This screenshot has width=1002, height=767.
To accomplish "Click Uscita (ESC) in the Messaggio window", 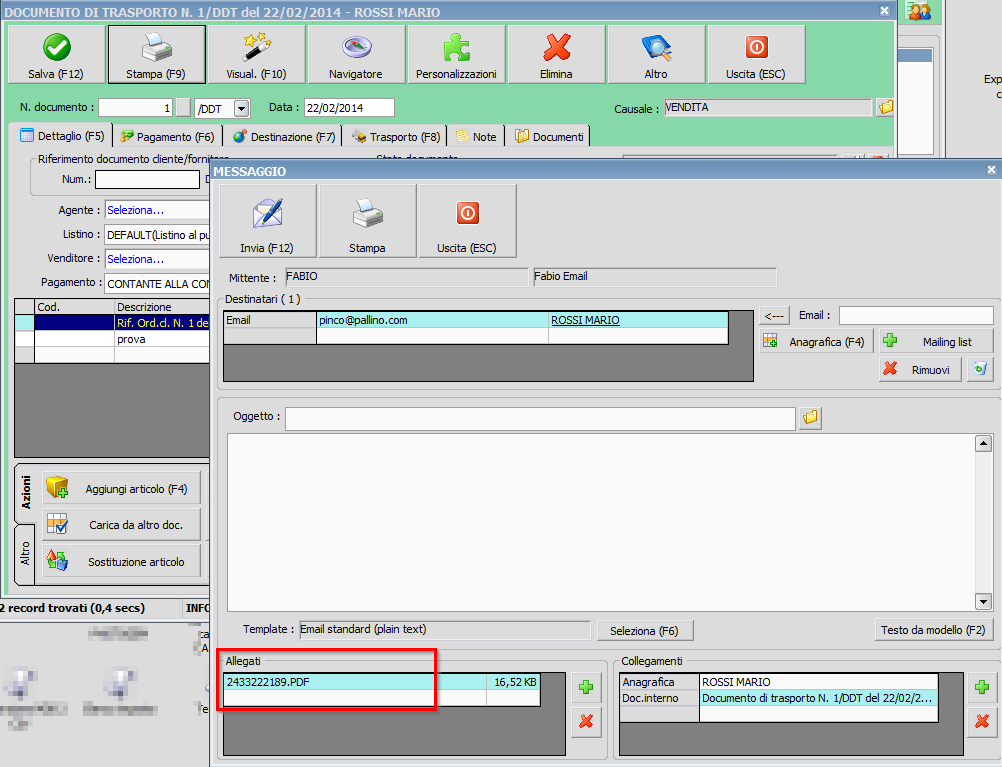I will coord(467,221).
